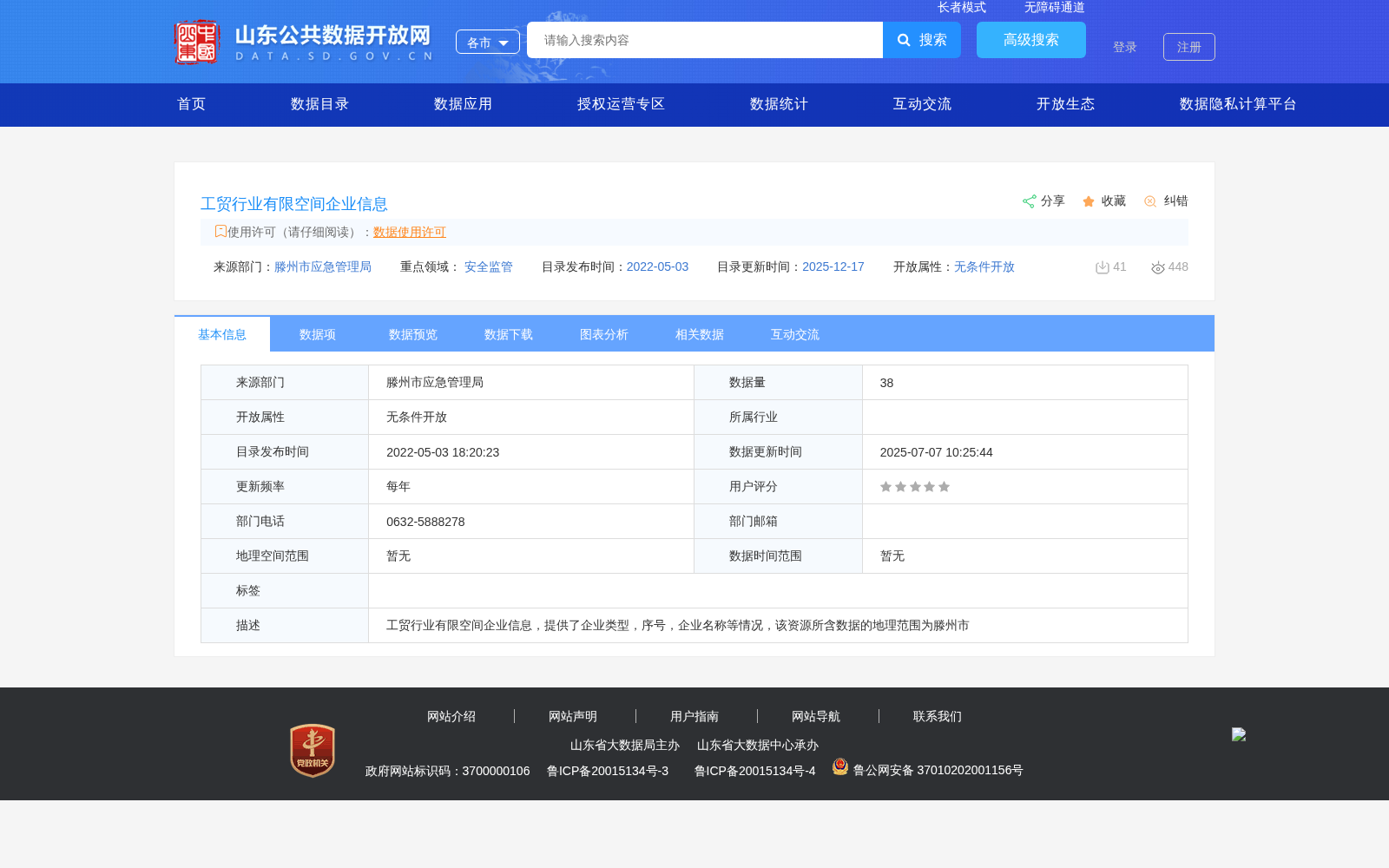
Task: Click the share icon next to 分享
Action: click(1030, 201)
